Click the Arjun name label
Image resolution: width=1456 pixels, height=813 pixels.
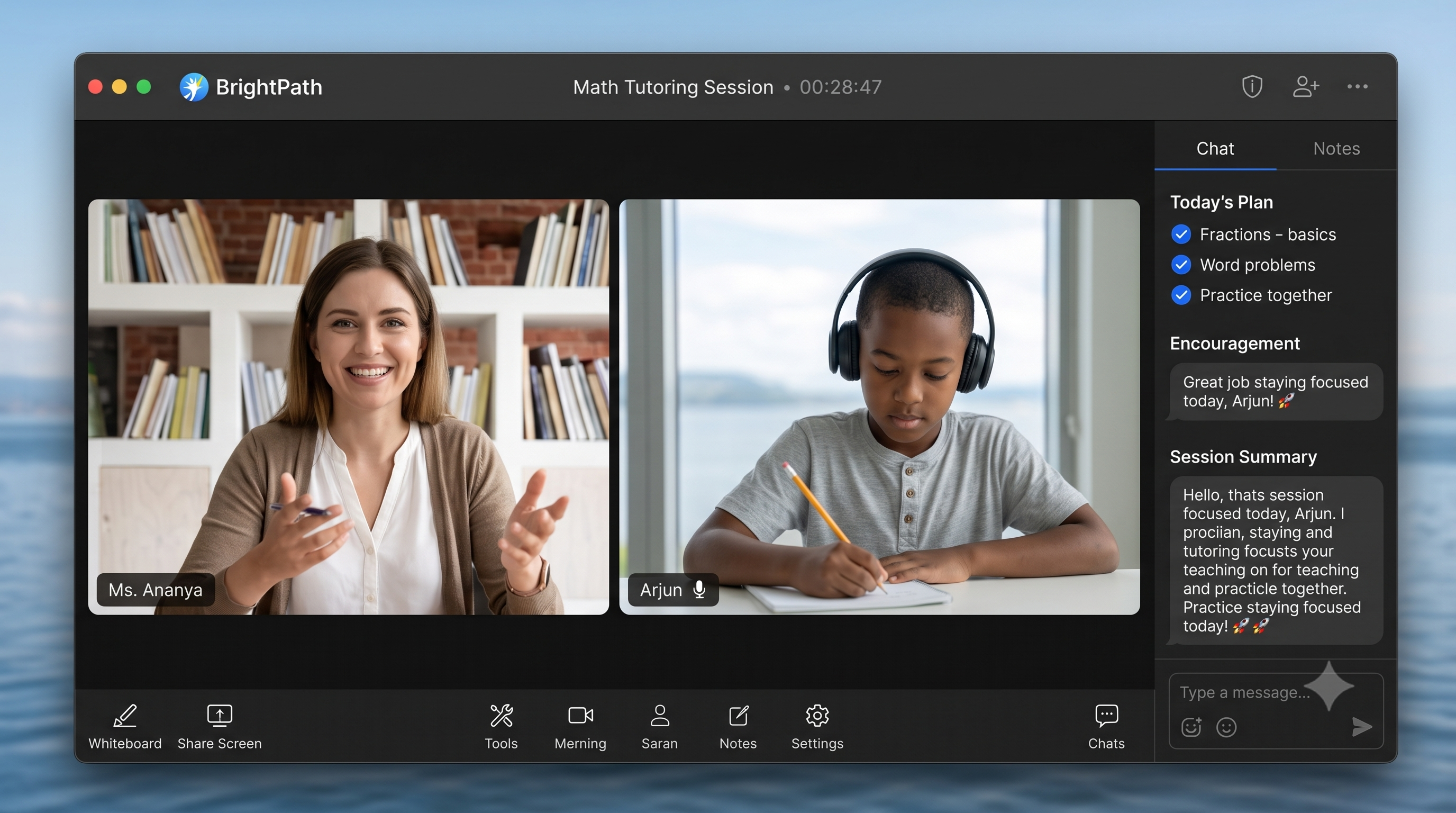(x=673, y=590)
